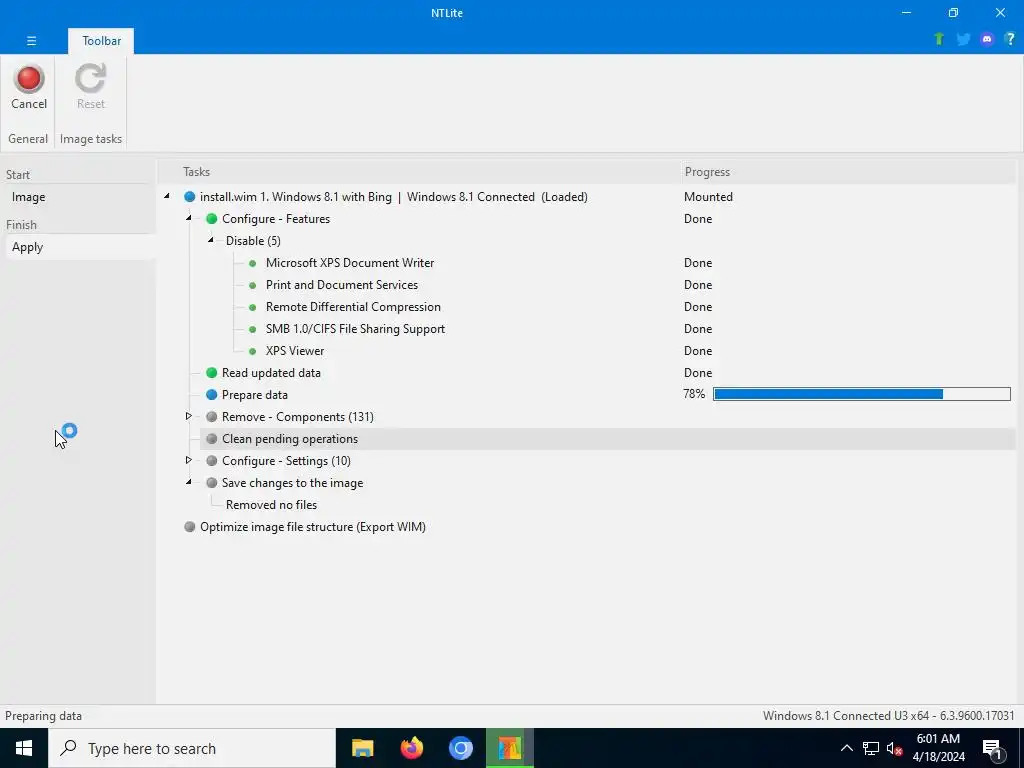
Task: Click the red Cancel button
Action: coord(29,87)
